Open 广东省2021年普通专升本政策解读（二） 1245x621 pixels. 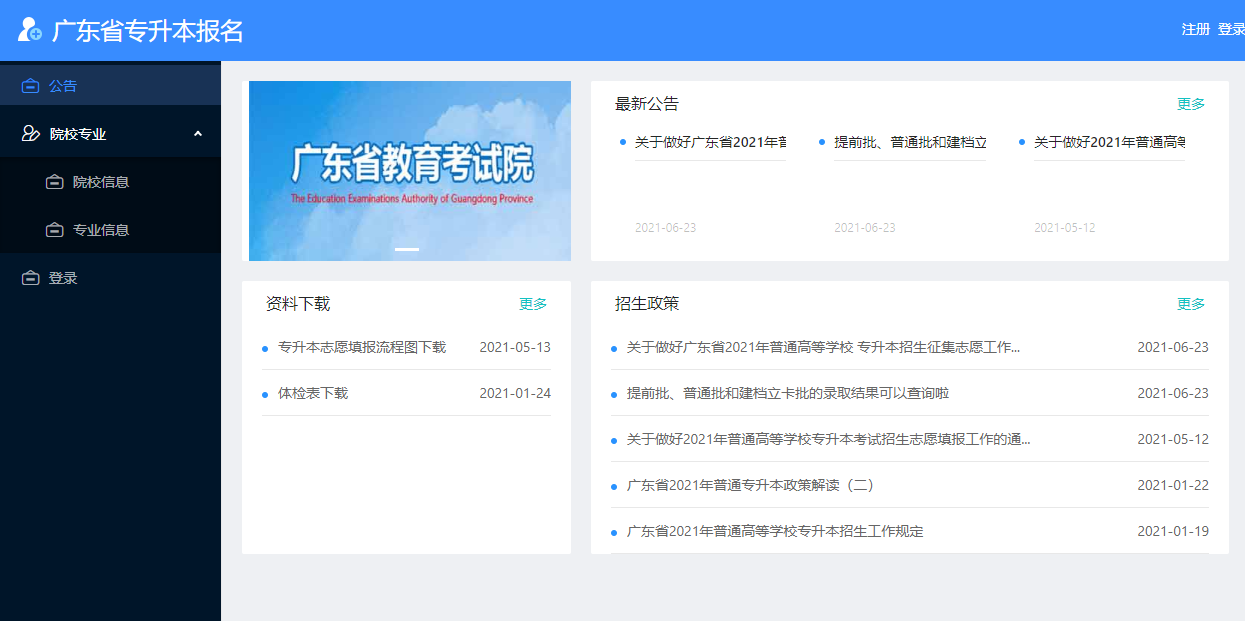coord(751,484)
